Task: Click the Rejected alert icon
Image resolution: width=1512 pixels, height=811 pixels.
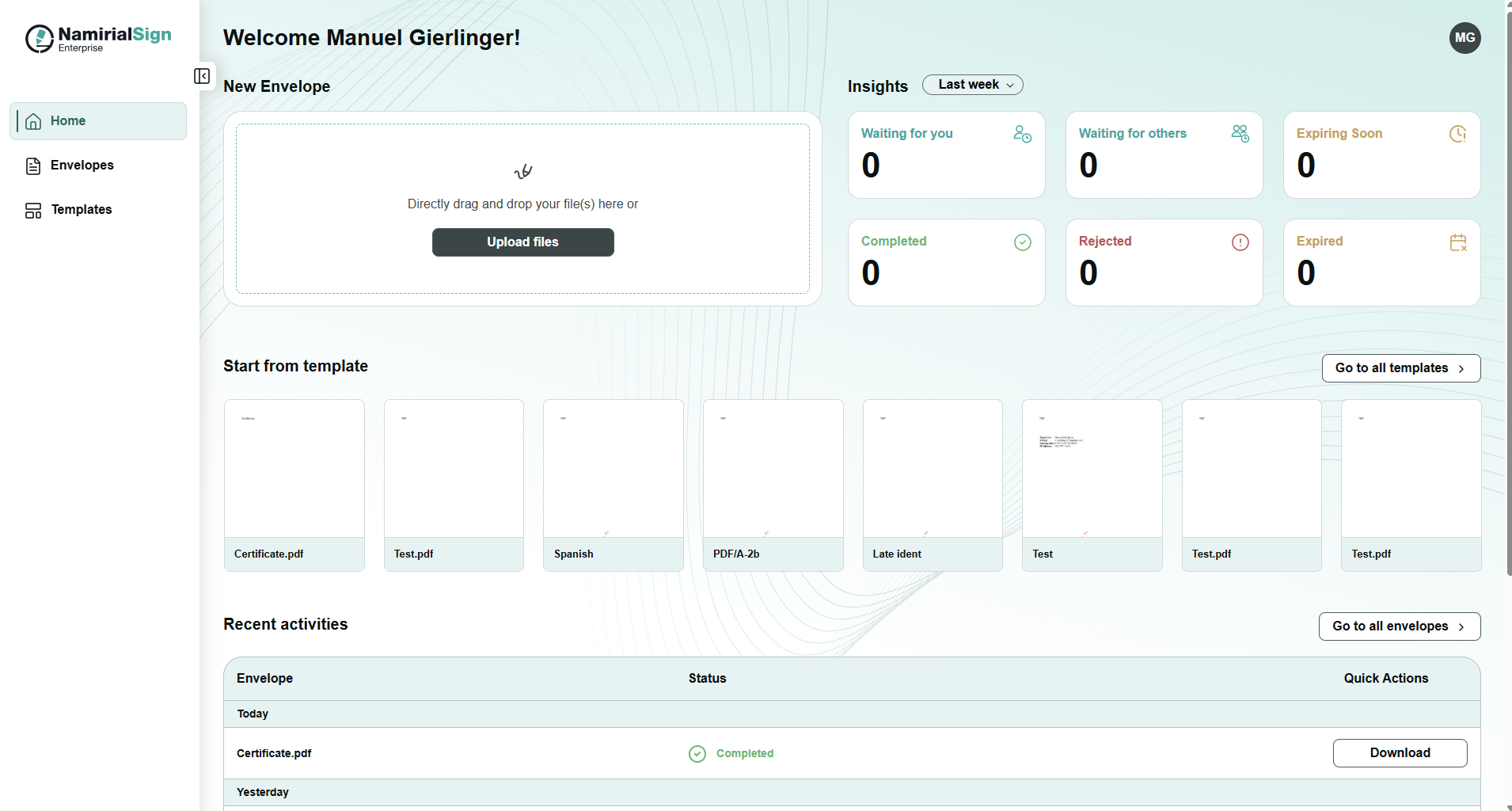Action: click(1240, 242)
